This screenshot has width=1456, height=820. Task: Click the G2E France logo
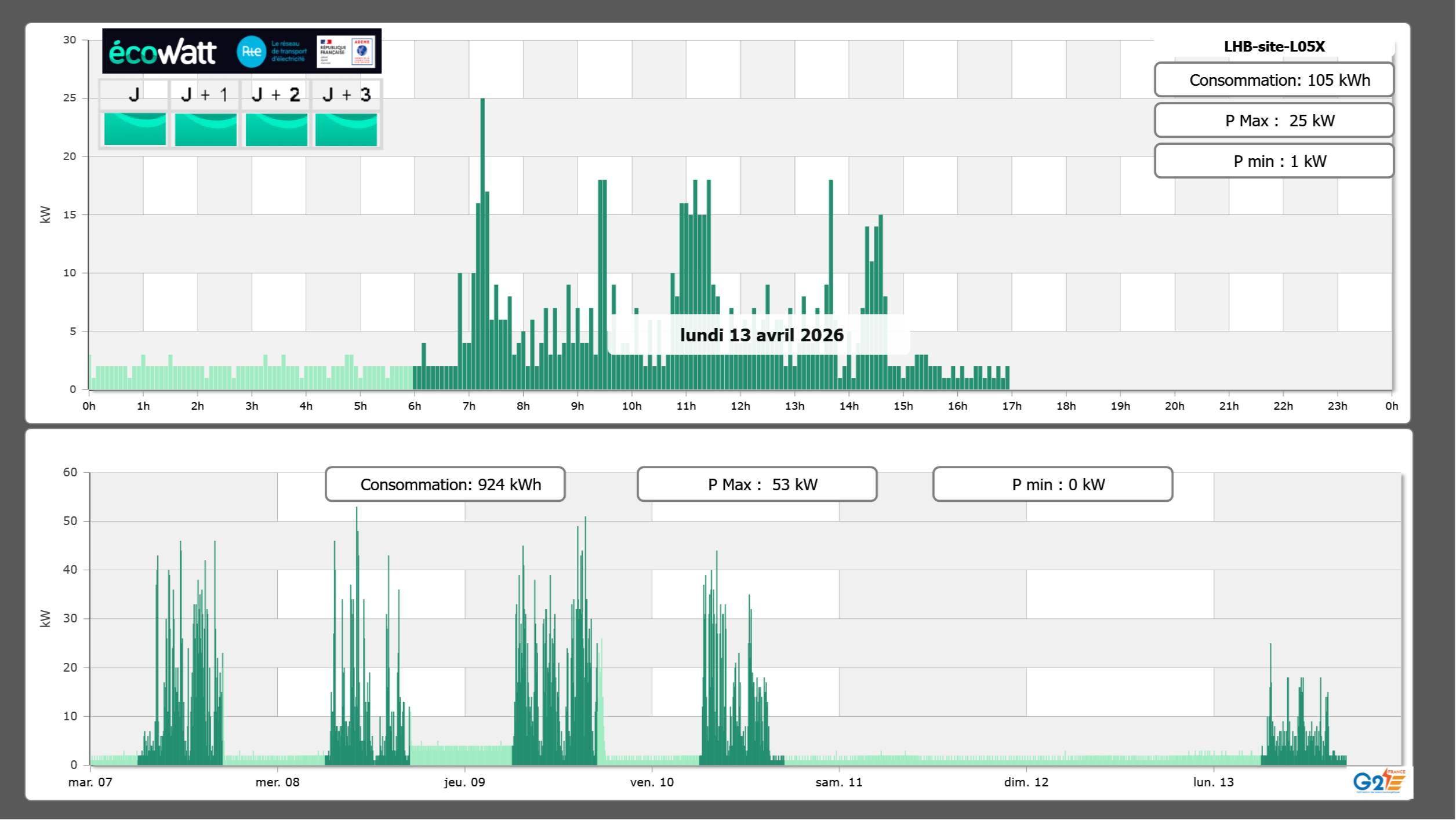pyautogui.click(x=1378, y=781)
